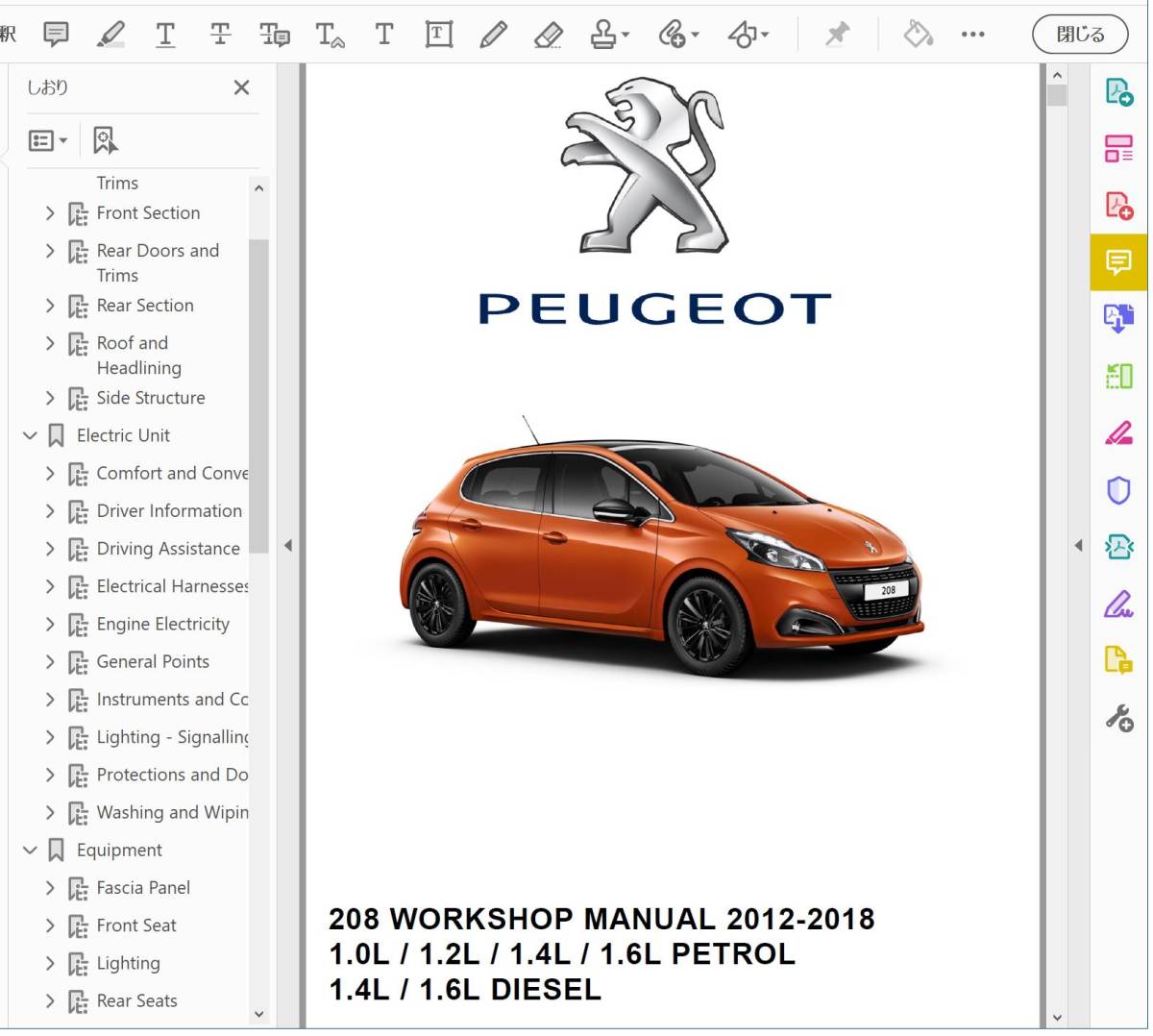Collapse the right tools pane arrow
Image resolution: width=1153 pixels, height=1036 pixels.
tap(1078, 546)
